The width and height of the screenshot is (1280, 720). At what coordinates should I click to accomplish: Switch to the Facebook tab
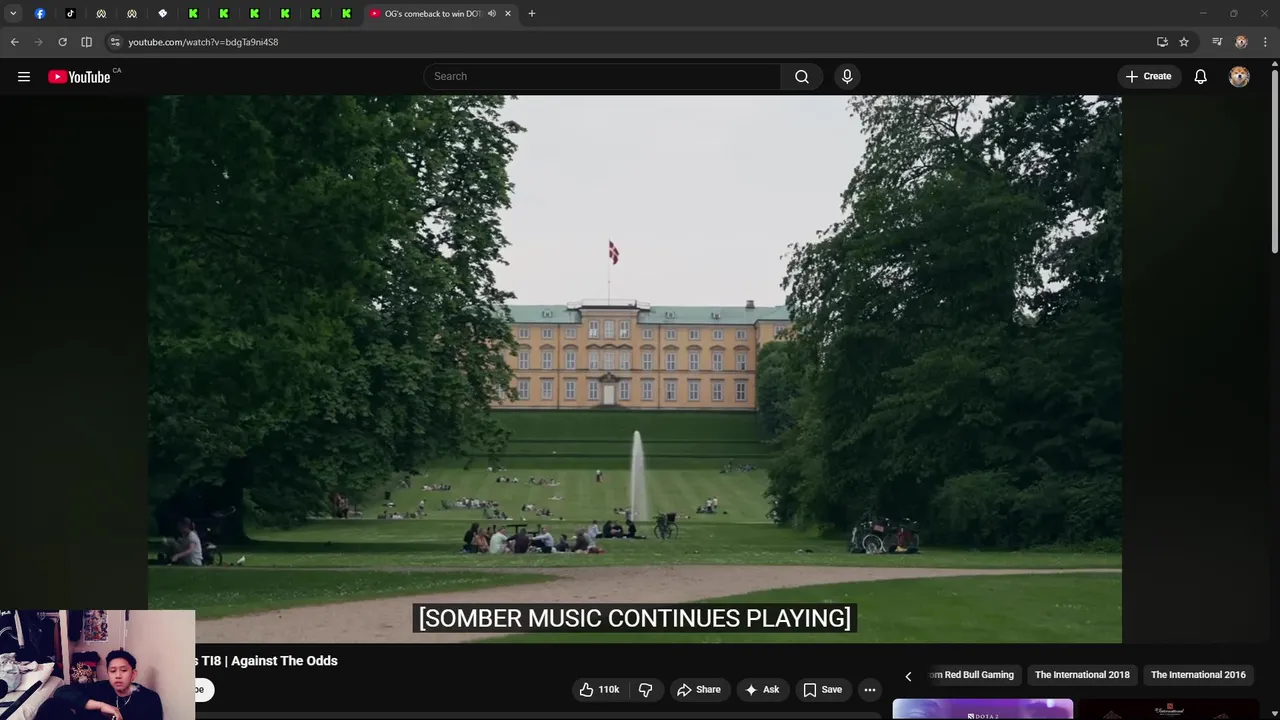pos(40,14)
